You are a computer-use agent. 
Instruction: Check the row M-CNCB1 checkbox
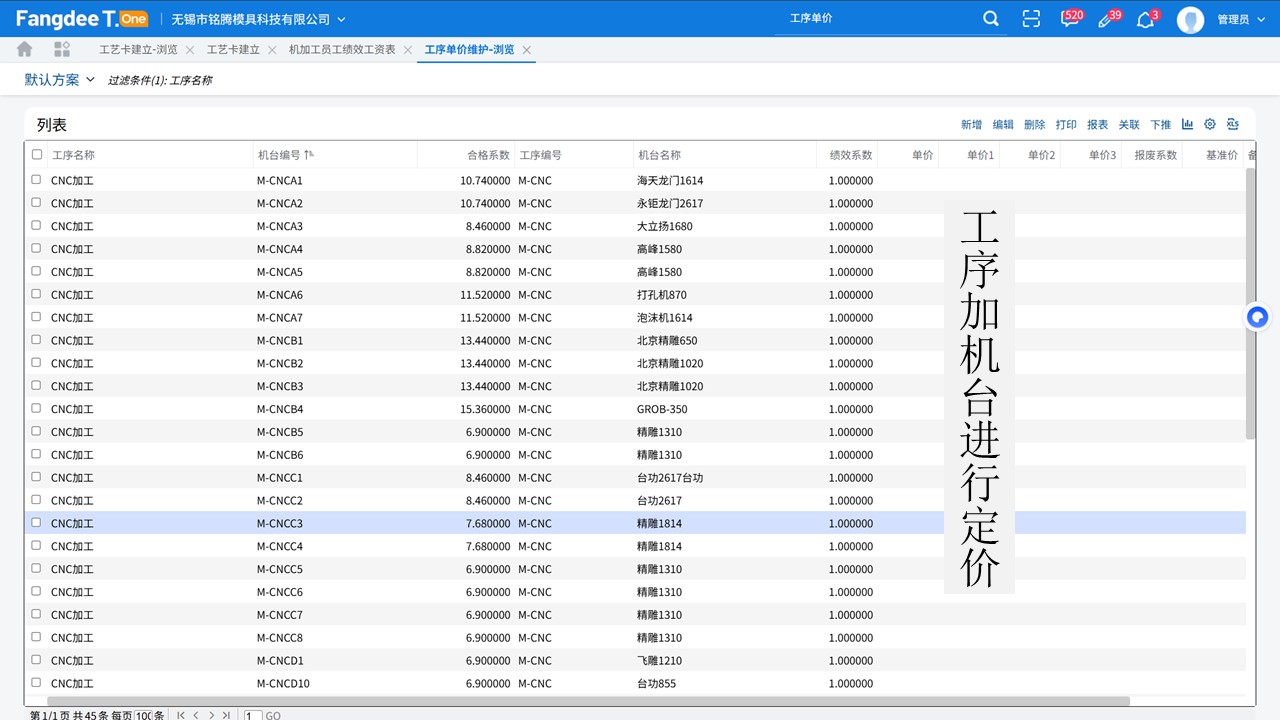coord(37,340)
